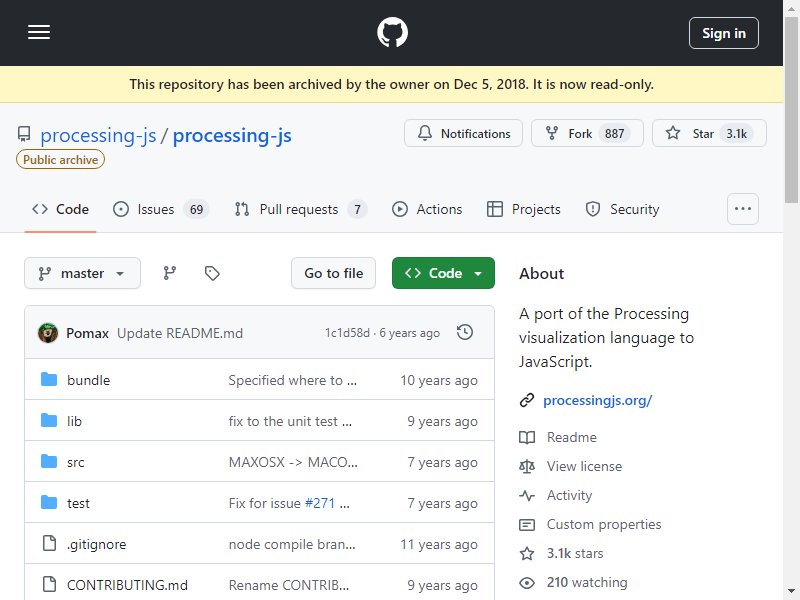The height and width of the screenshot is (600, 800).
Task: Click the bundle folder icon
Action: pos(49,380)
